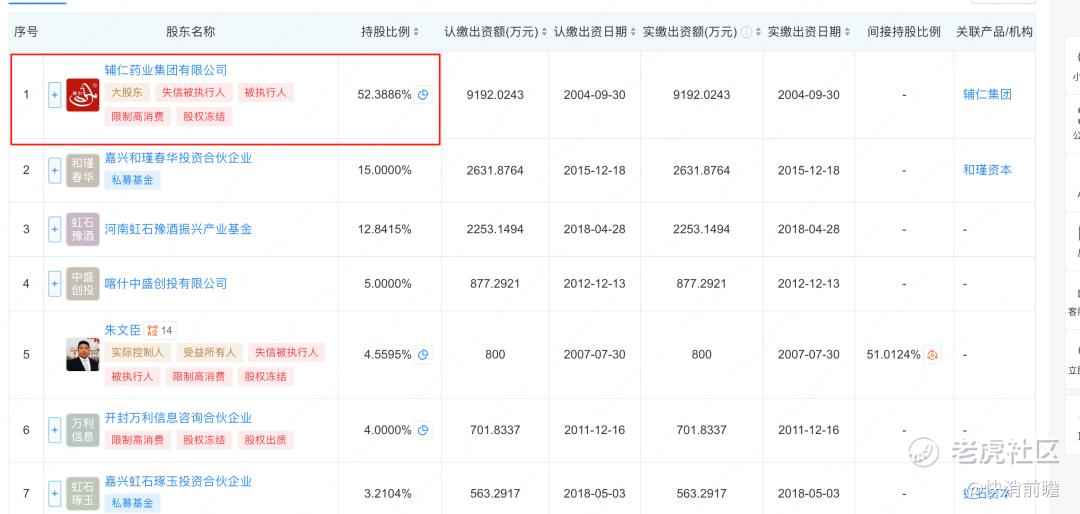Click 关联产品/机构 column header
This screenshot has width=1080, height=514.
[x=995, y=32]
